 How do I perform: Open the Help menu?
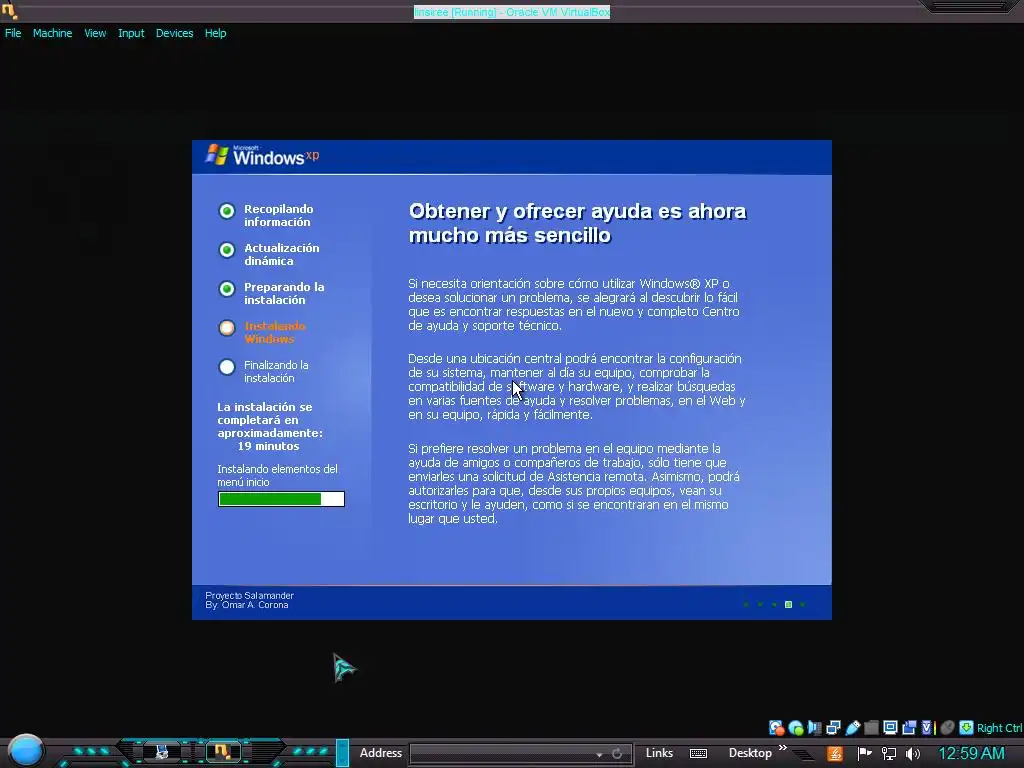216,33
